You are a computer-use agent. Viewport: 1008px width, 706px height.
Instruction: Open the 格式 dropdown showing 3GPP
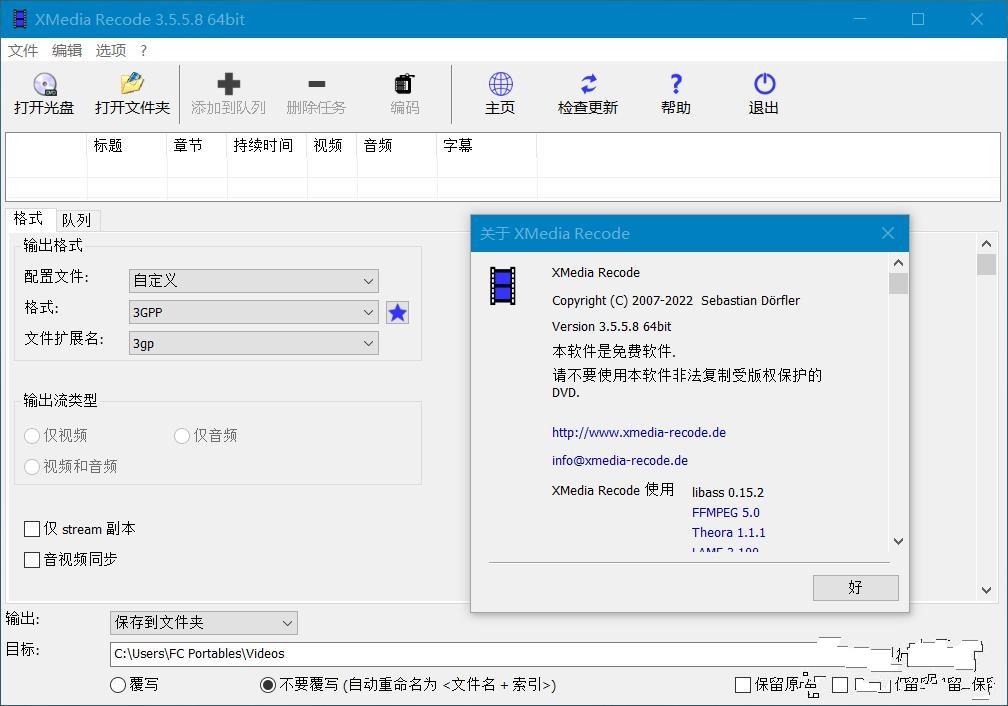254,313
